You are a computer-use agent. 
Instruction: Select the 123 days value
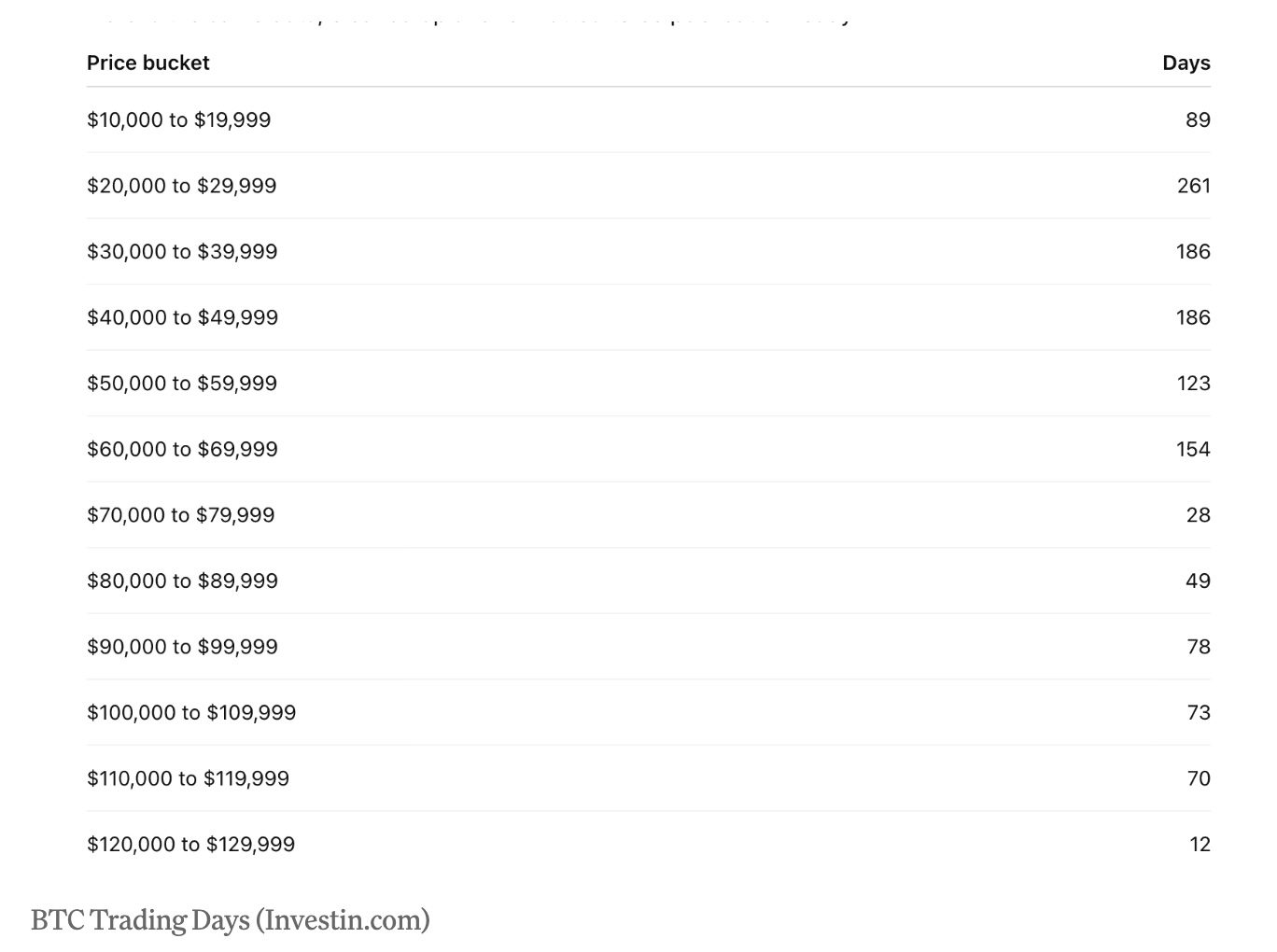[x=1193, y=384]
